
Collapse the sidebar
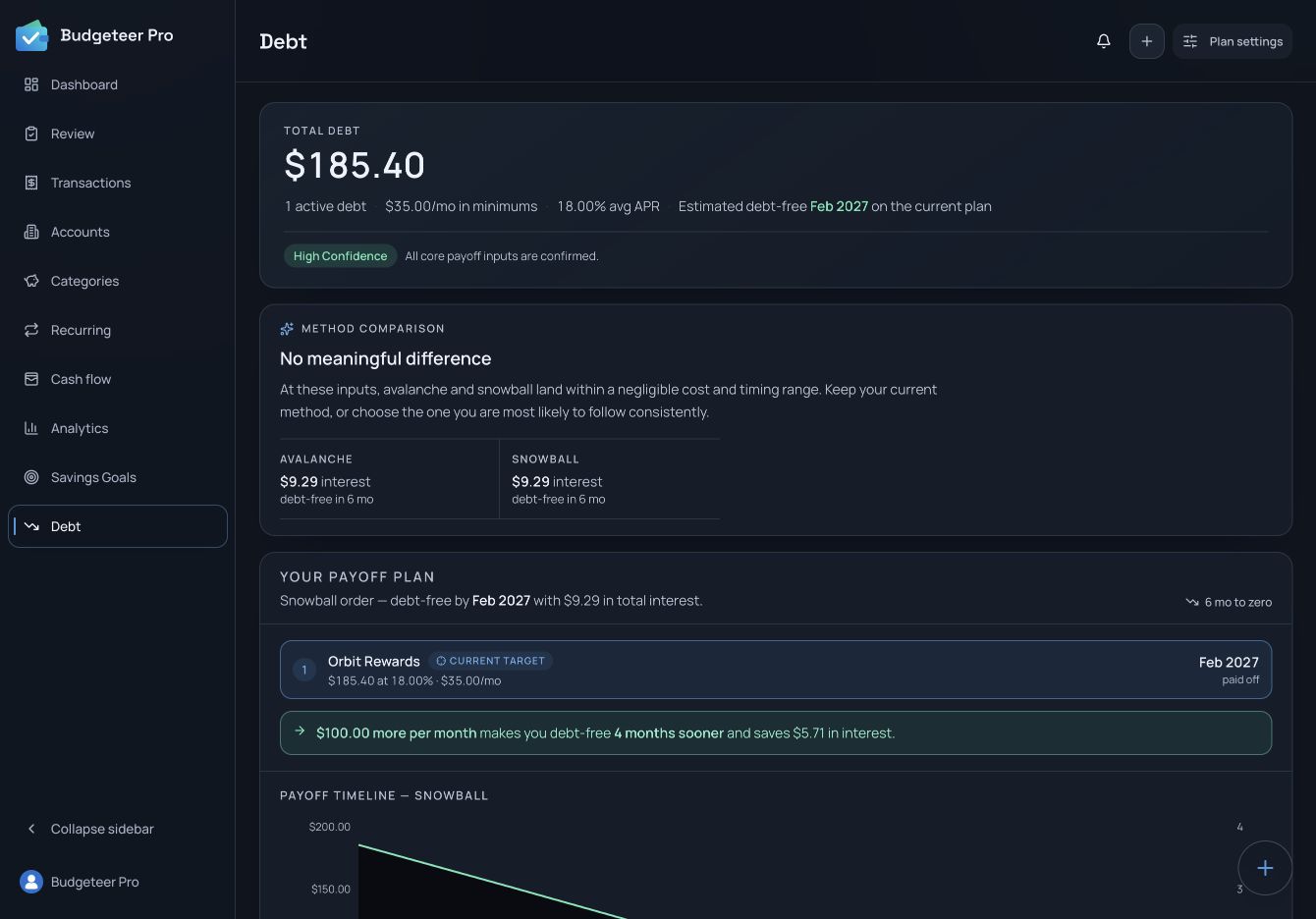[x=118, y=829]
